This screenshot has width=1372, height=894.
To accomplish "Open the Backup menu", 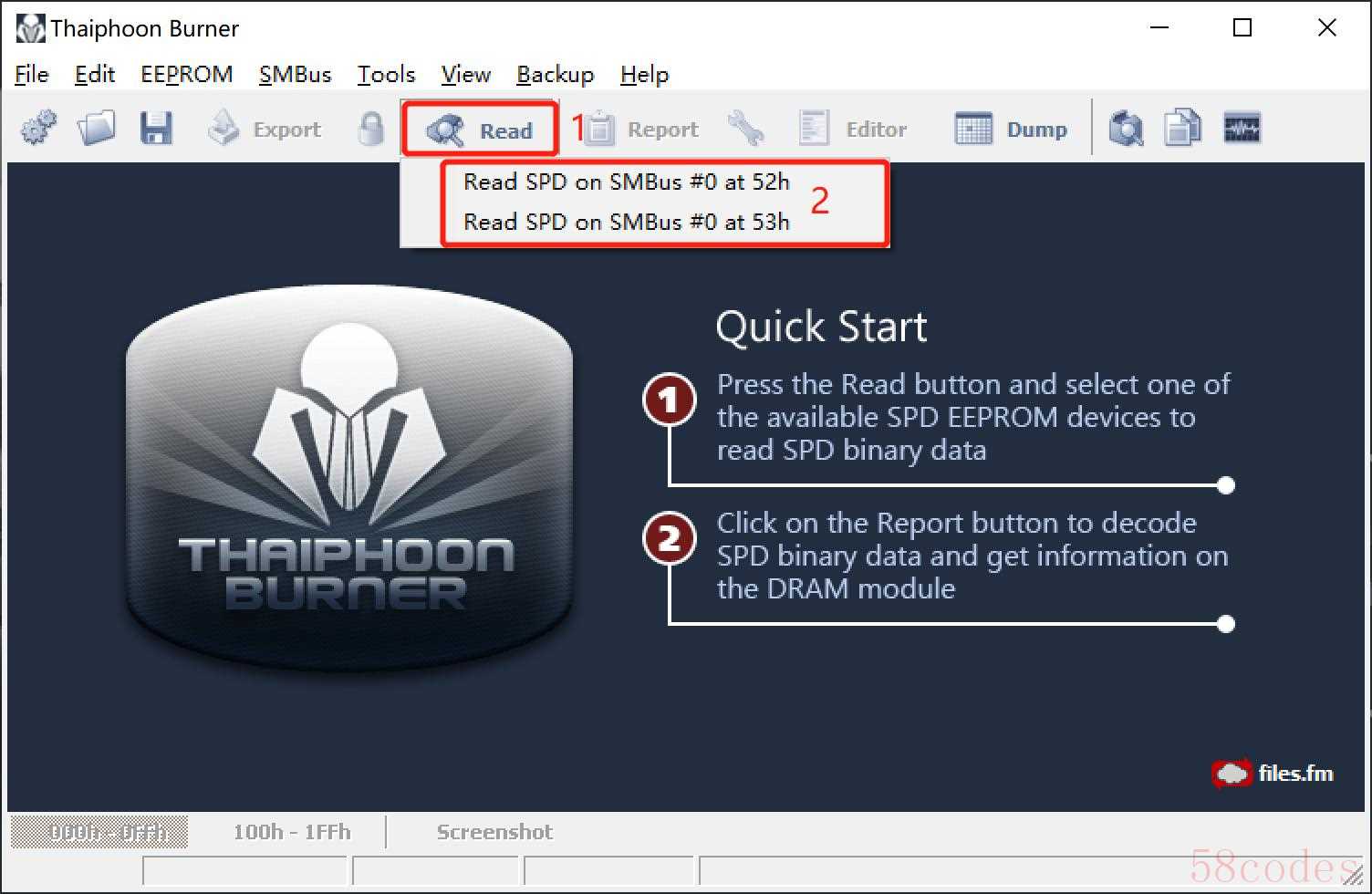I will [x=556, y=75].
